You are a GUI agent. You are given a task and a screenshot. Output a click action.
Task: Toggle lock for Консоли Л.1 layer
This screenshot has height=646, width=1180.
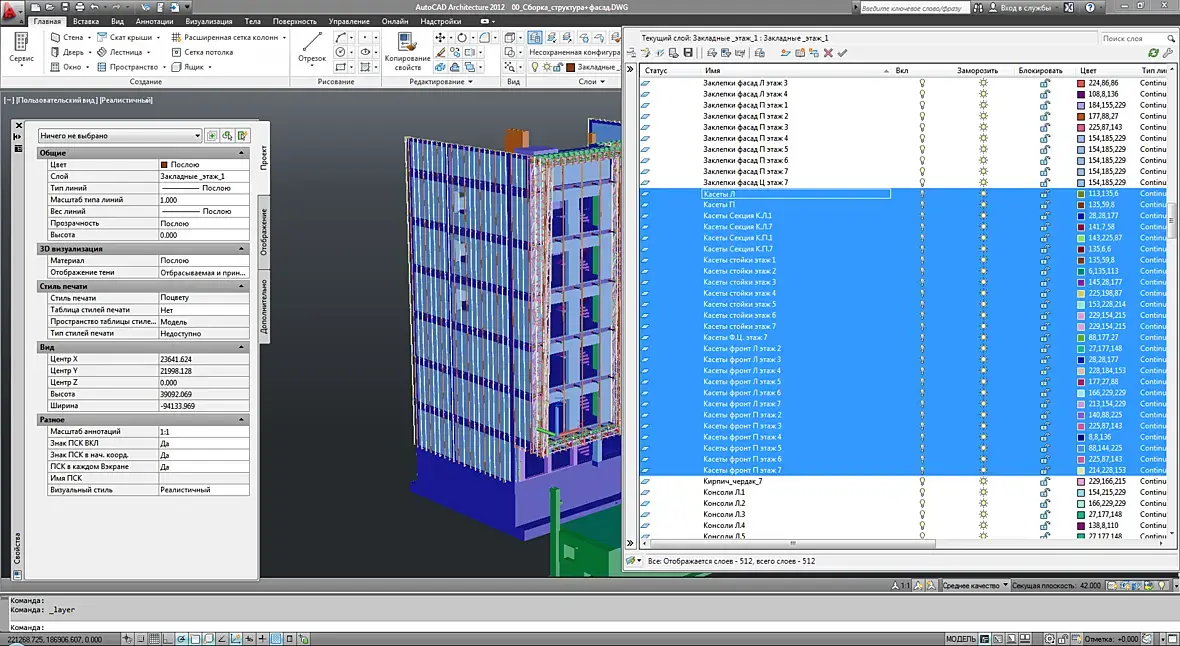point(1045,492)
